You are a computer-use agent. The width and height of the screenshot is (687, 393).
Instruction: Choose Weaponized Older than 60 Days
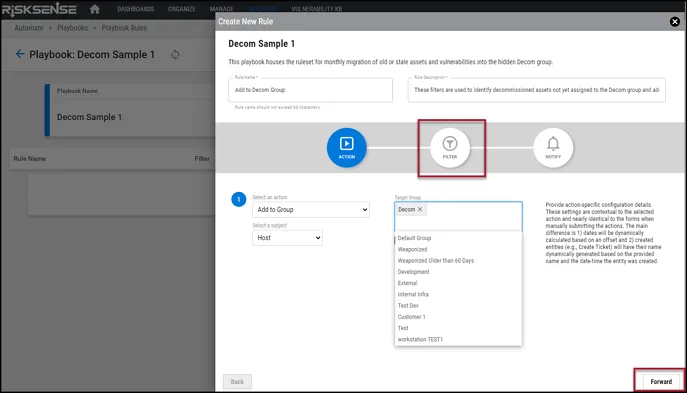[x=458, y=261]
